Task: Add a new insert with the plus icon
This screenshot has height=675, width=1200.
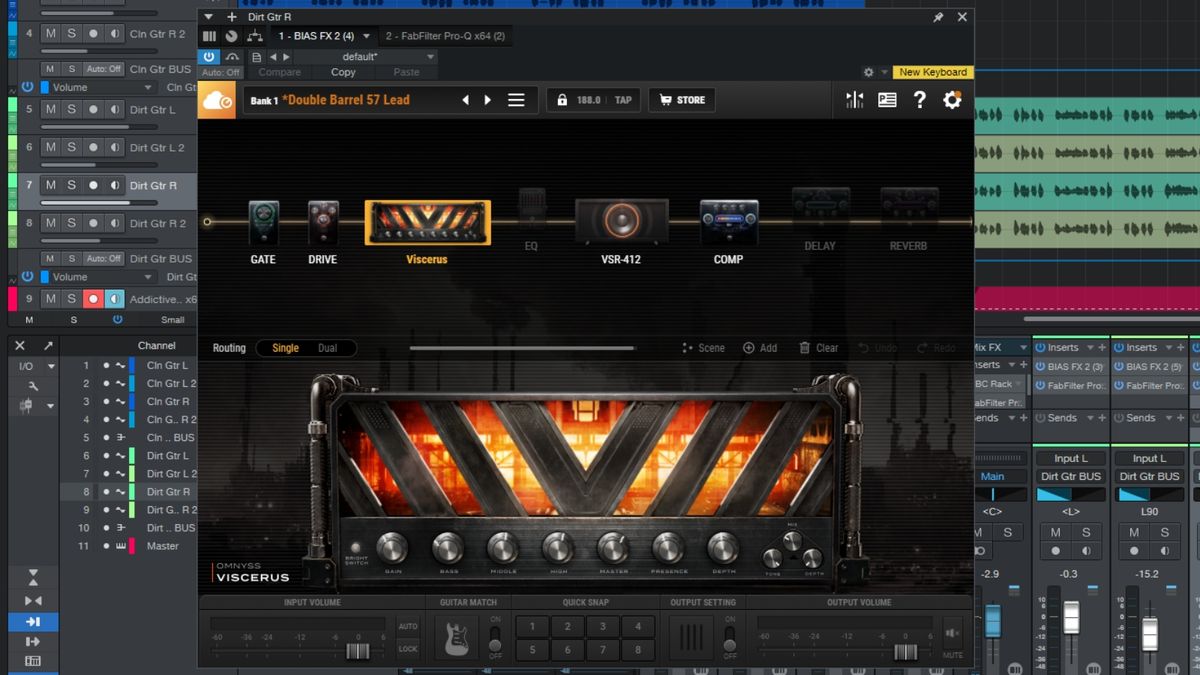Action: pyautogui.click(x=232, y=17)
